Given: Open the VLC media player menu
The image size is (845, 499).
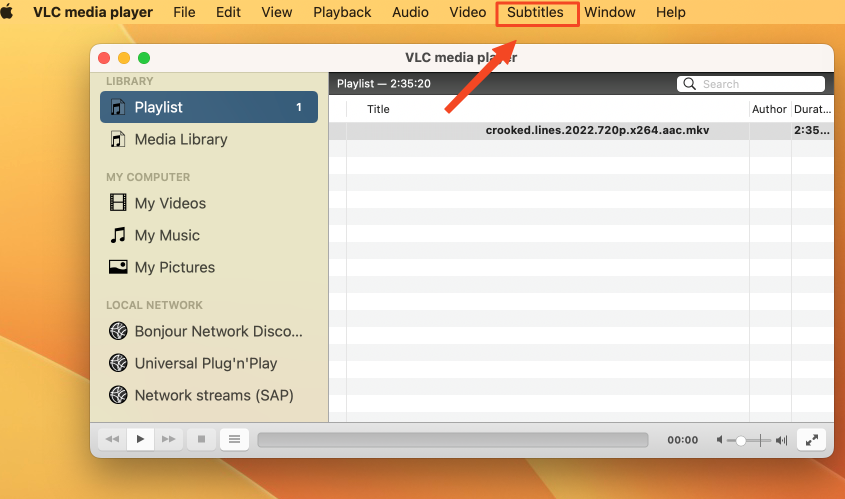Looking at the screenshot, I should click(x=93, y=12).
